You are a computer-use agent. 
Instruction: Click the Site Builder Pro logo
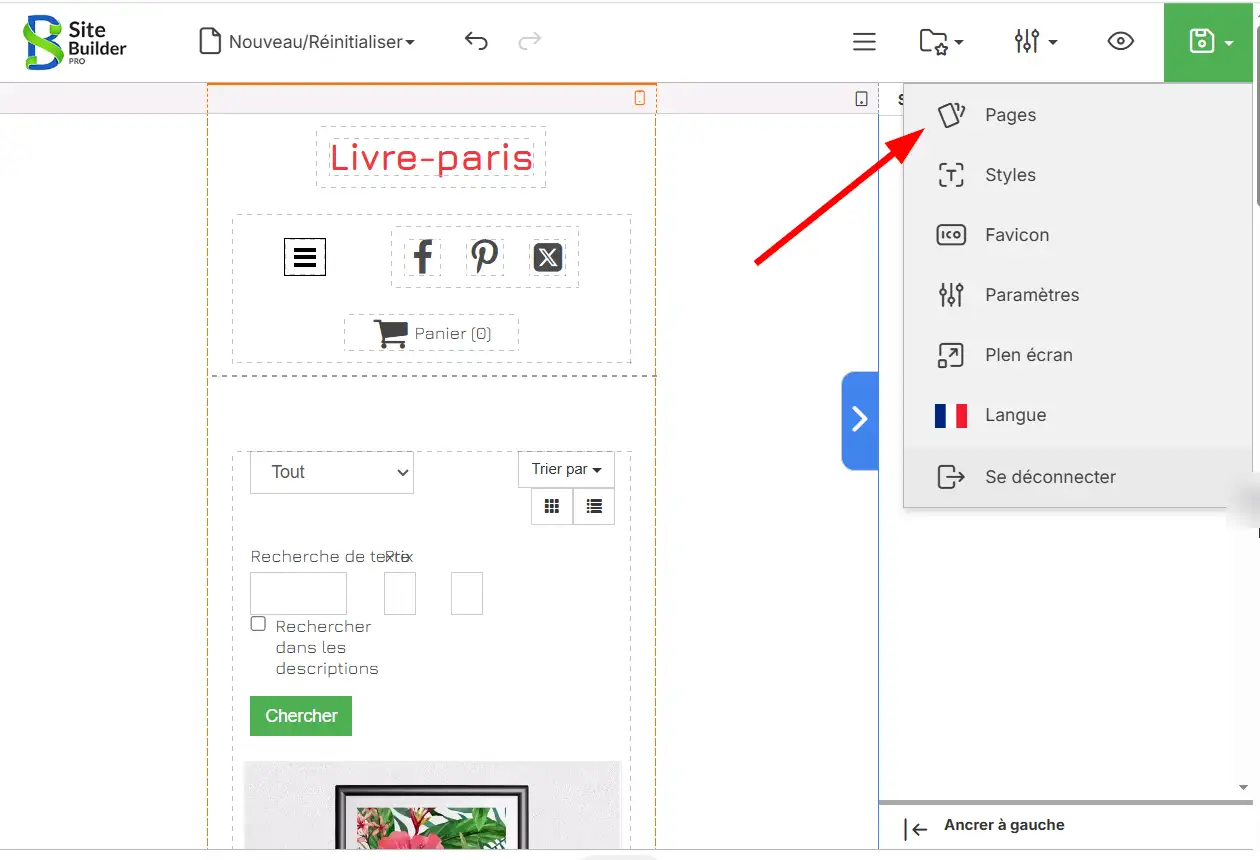coord(75,42)
